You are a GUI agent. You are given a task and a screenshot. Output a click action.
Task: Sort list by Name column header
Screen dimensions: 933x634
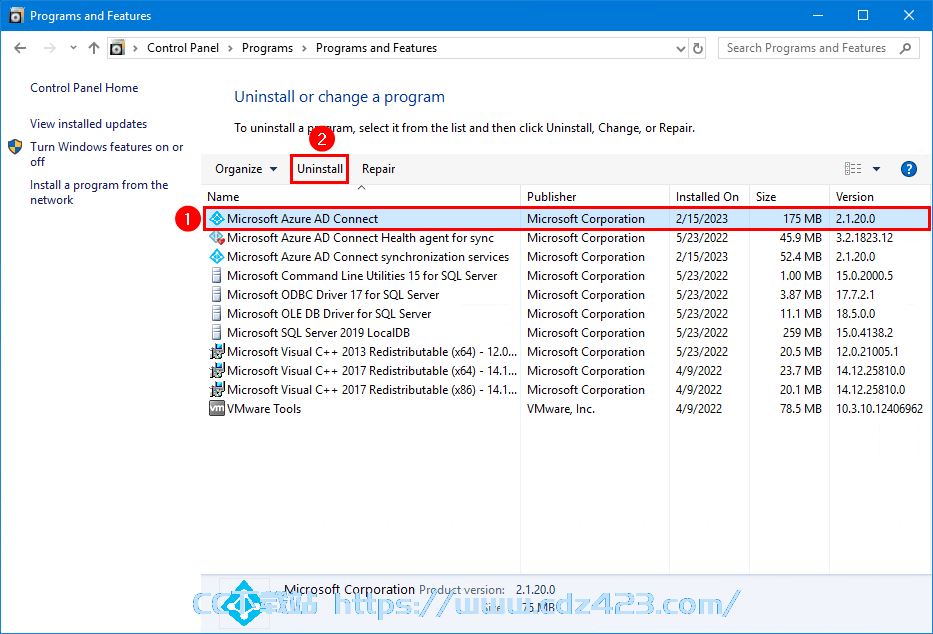[361, 197]
